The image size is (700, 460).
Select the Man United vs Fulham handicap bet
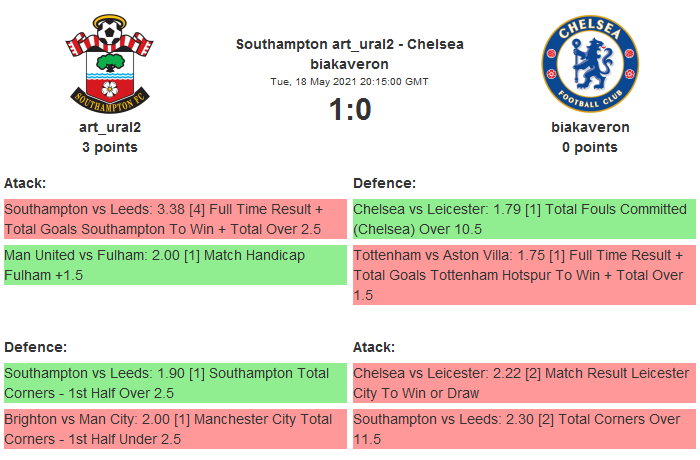click(175, 265)
